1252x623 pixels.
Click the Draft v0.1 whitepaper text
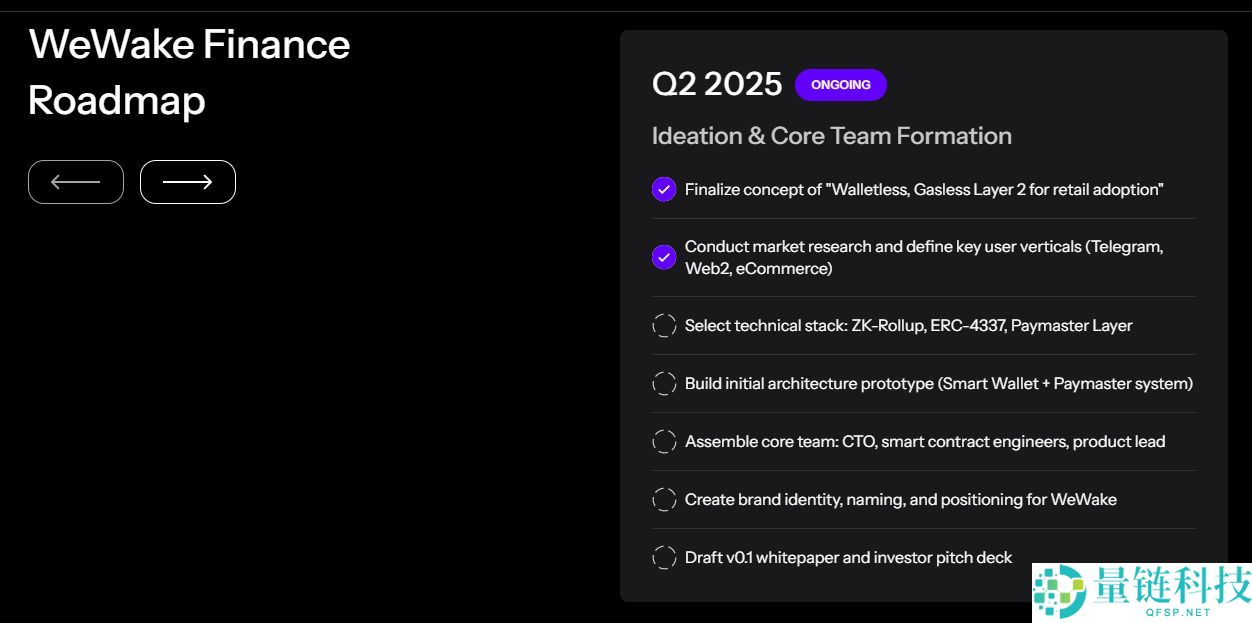pyautogui.click(x=848, y=557)
